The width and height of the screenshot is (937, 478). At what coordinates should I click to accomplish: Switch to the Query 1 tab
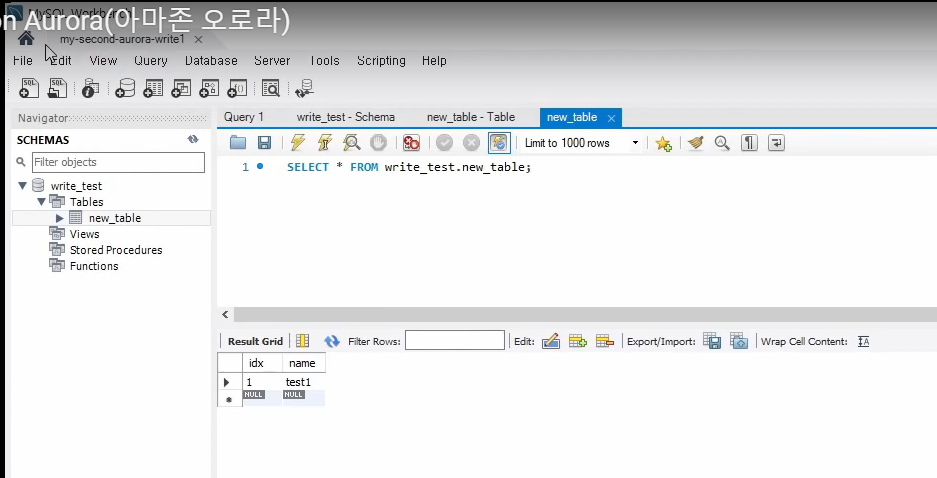[244, 117]
